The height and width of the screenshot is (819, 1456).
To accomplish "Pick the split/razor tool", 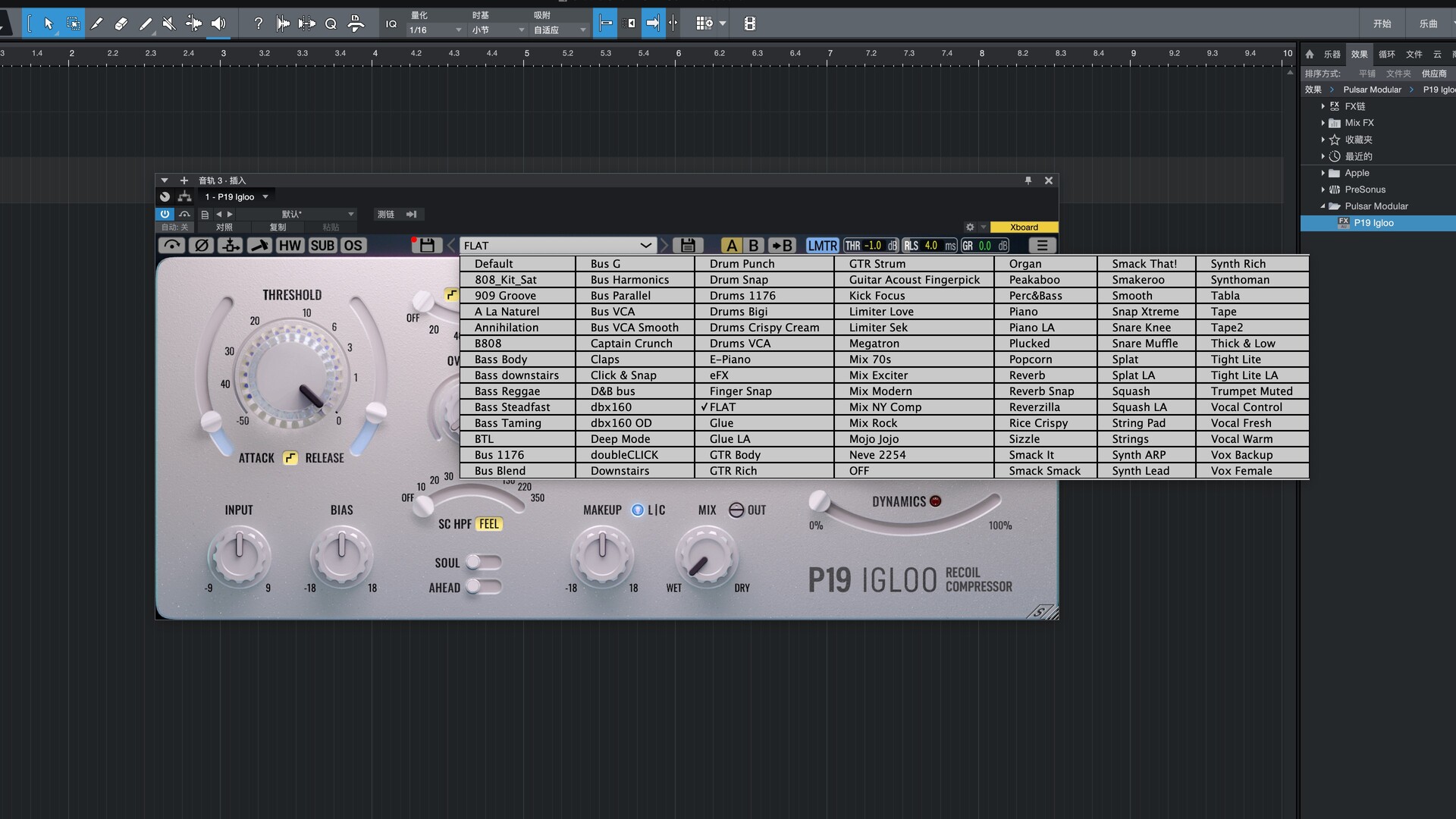I will point(97,24).
